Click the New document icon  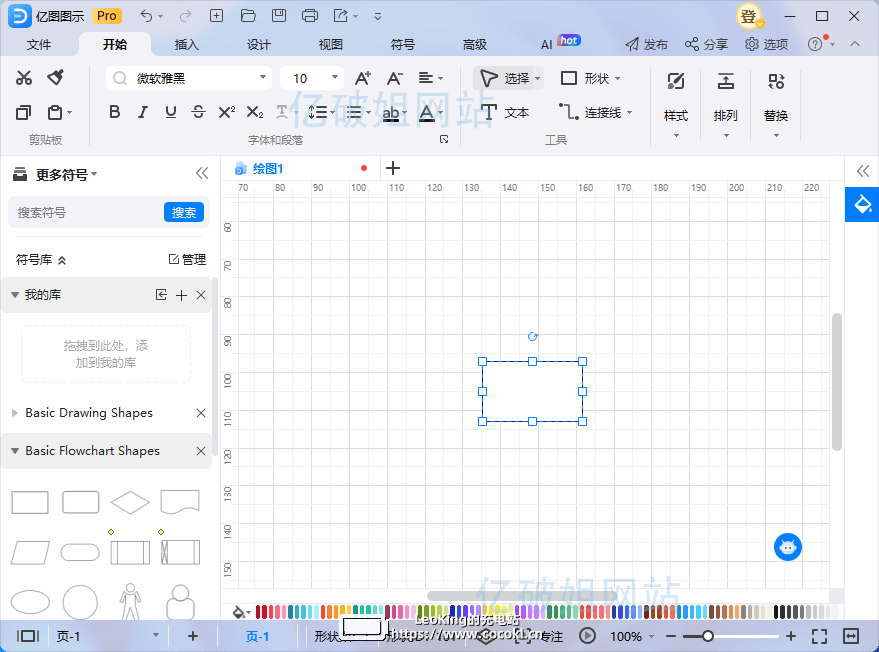pos(216,16)
